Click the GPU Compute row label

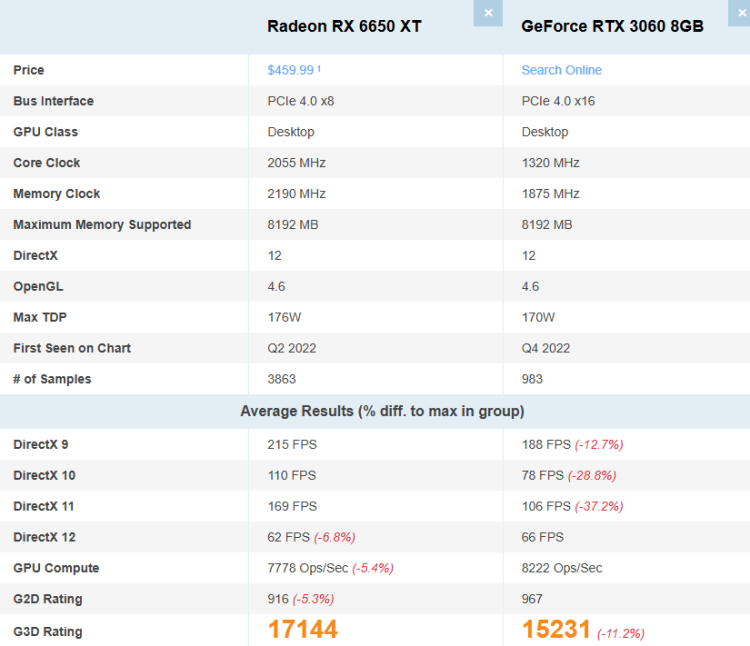56,568
